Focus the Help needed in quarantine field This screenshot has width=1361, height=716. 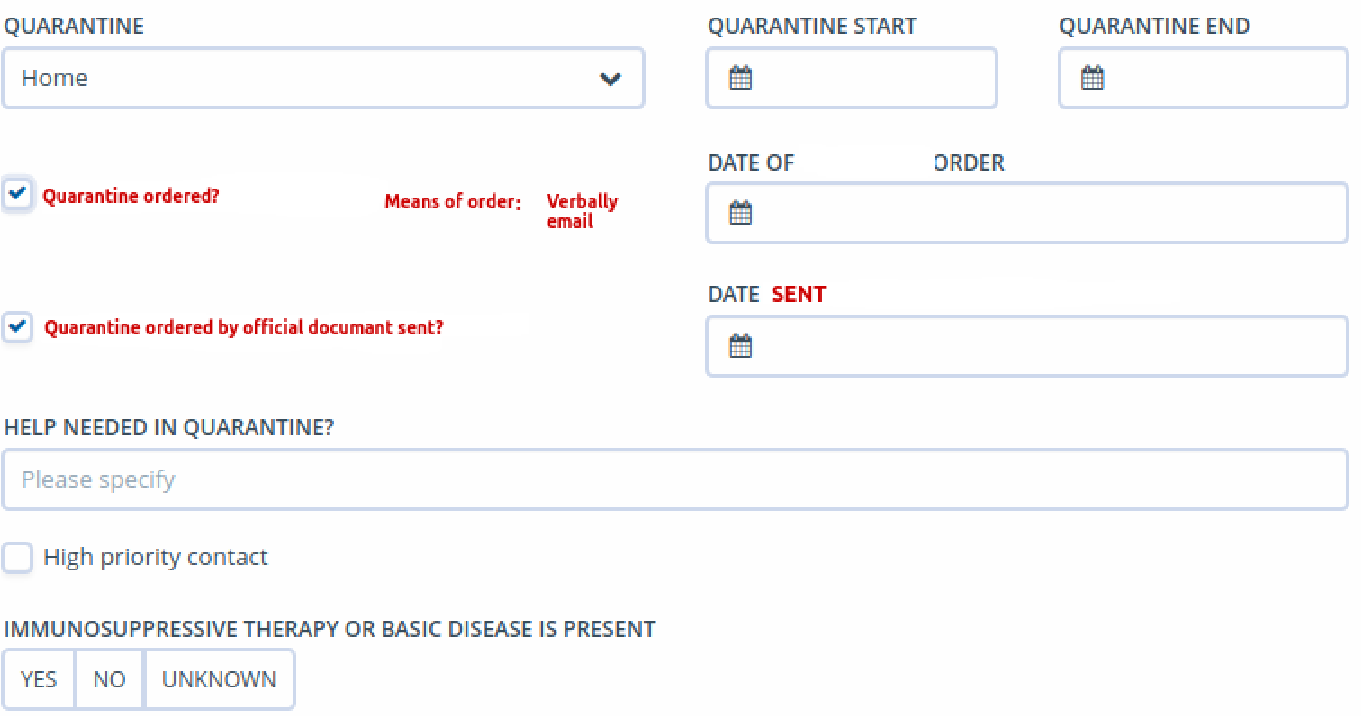[x=675, y=480]
